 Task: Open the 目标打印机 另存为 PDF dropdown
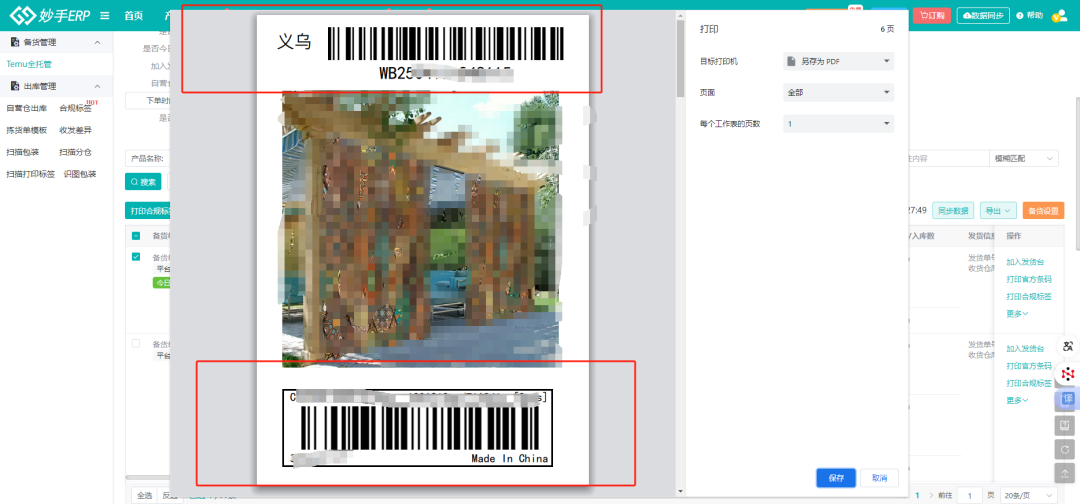tap(838, 61)
